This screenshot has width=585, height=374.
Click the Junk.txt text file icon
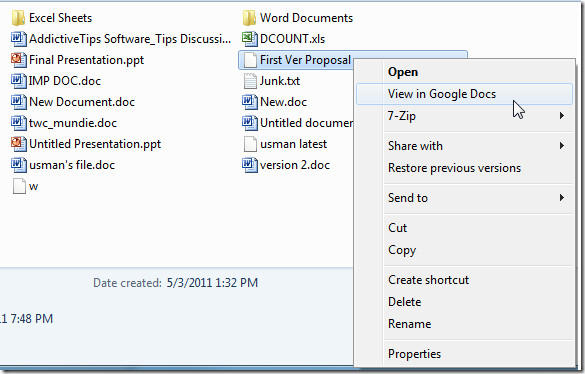[250, 81]
